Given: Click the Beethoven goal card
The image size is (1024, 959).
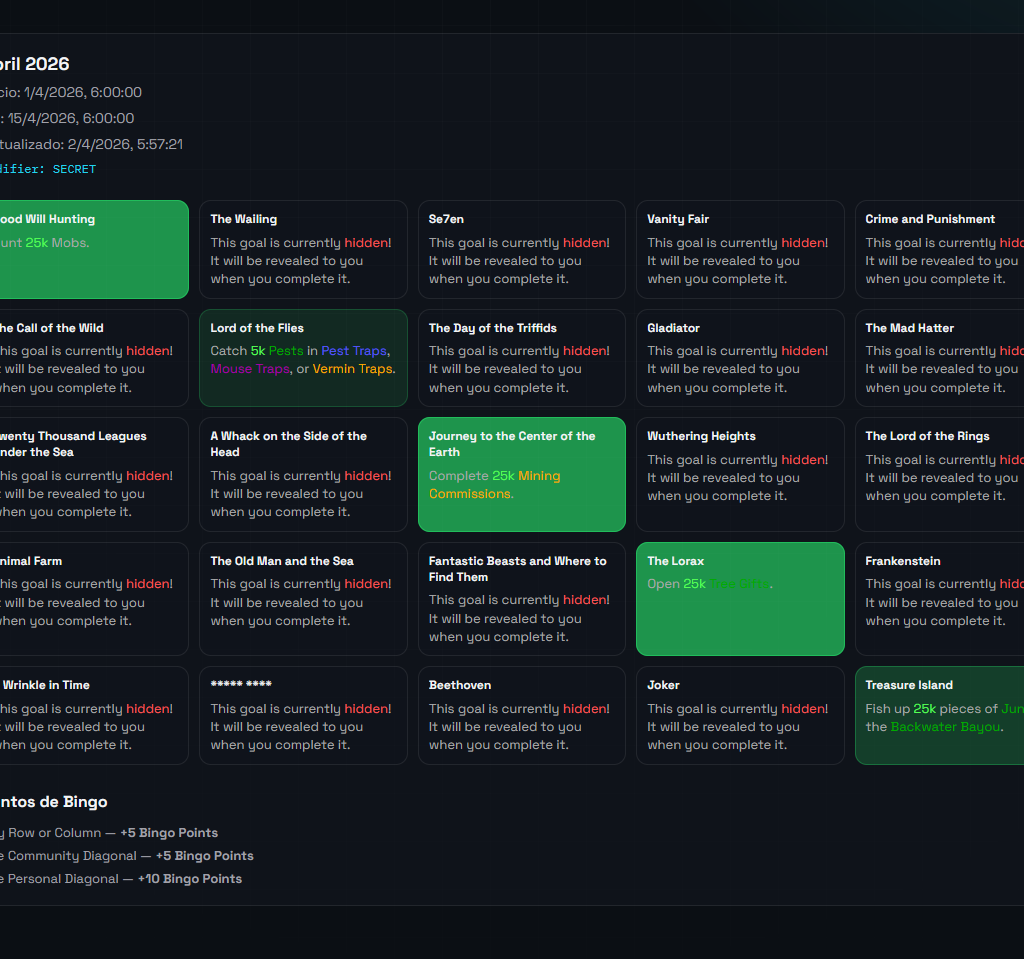Looking at the screenshot, I should pyautogui.click(x=521, y=715).
